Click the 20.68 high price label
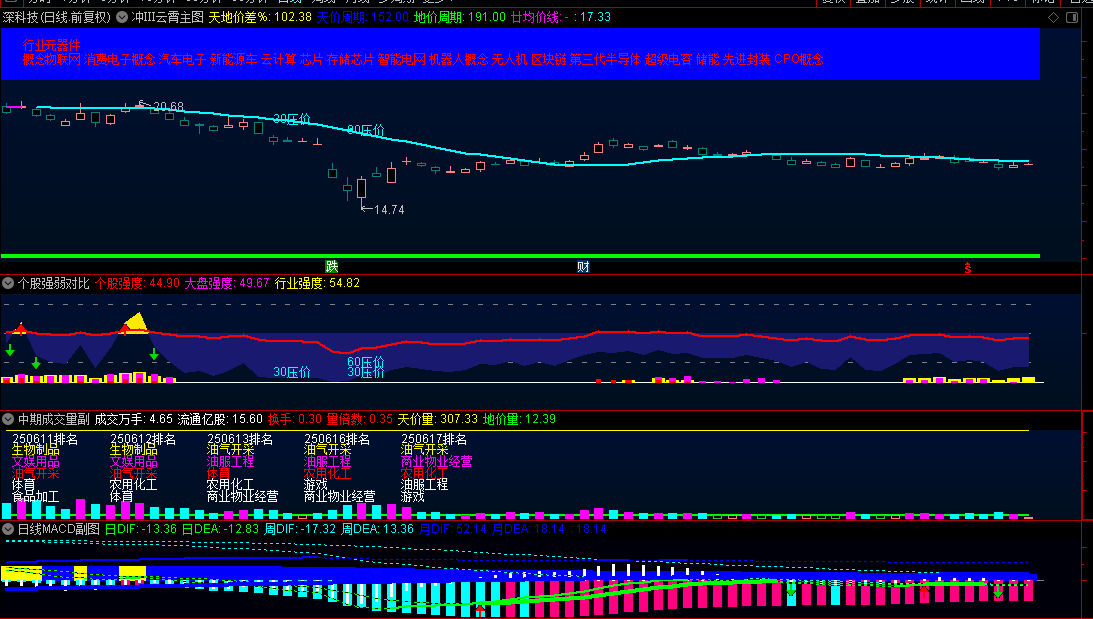Screen dimensions: 1093x619 169,107
